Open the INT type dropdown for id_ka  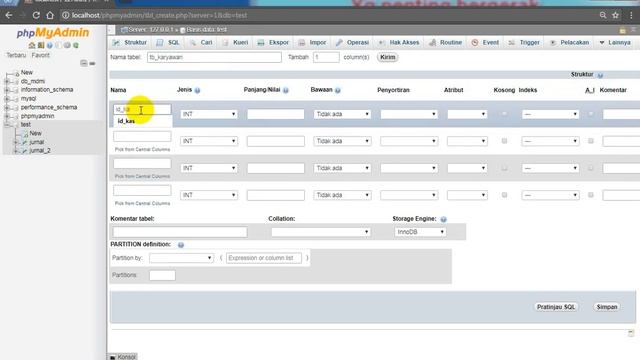(x=209, y=114)
